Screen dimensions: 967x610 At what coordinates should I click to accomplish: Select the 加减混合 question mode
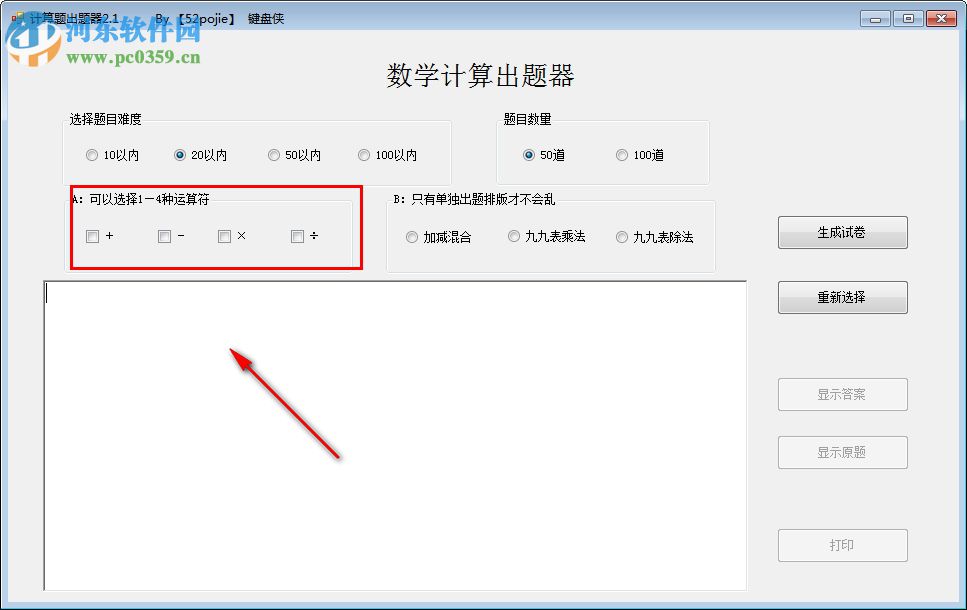412,236
